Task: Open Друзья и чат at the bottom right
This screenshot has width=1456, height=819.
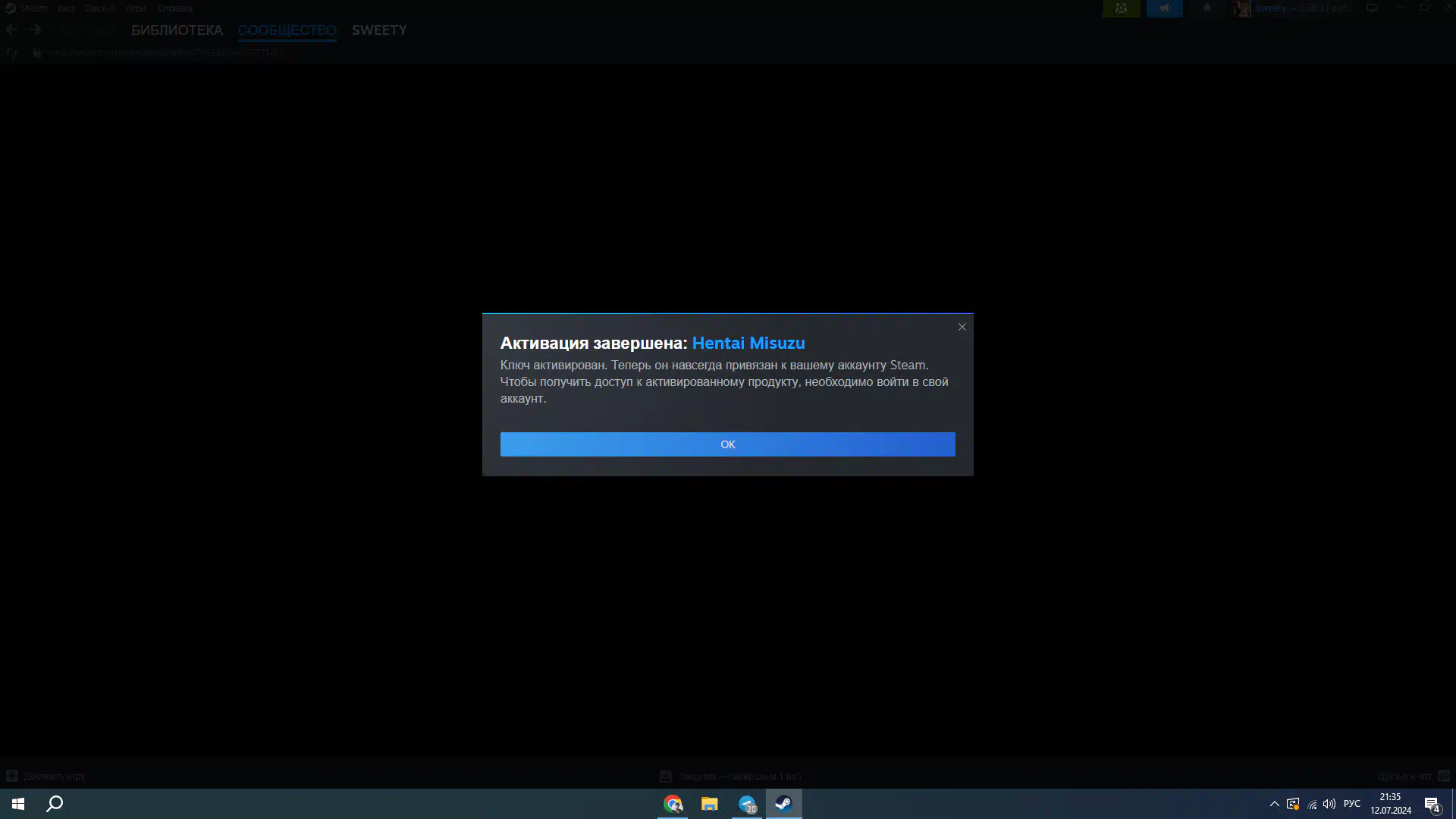Action: pos(1413,776)
